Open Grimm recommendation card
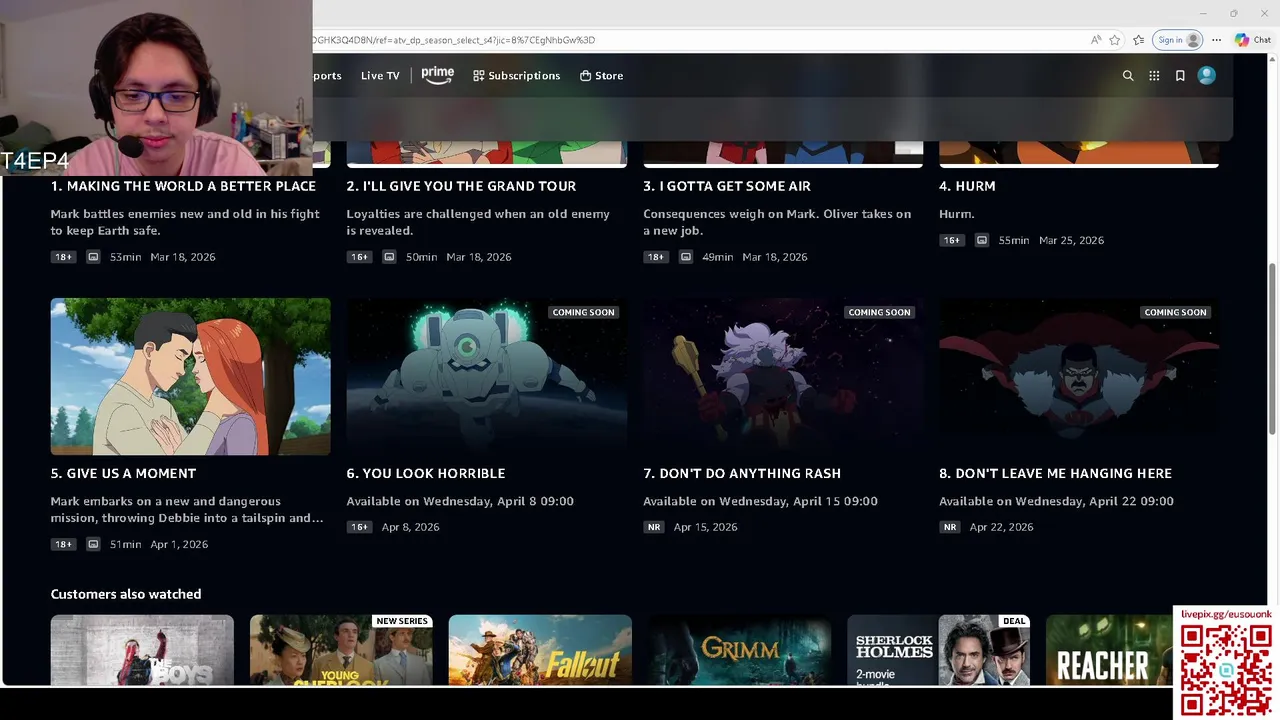1280x720 pixels. tap(739, 650)
